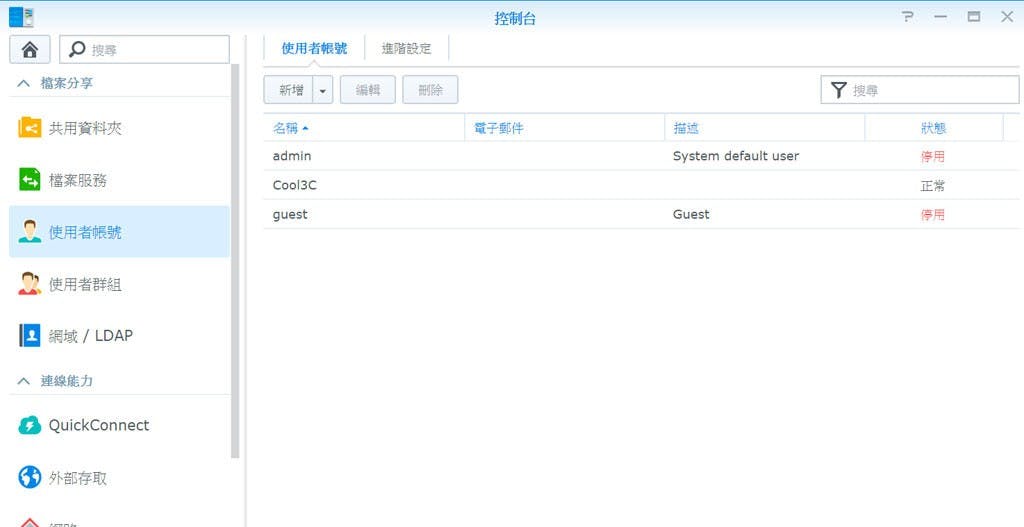Screen dimensions: 1024x527
Task: Click the help question mark icon
Action: pos(907,17)
